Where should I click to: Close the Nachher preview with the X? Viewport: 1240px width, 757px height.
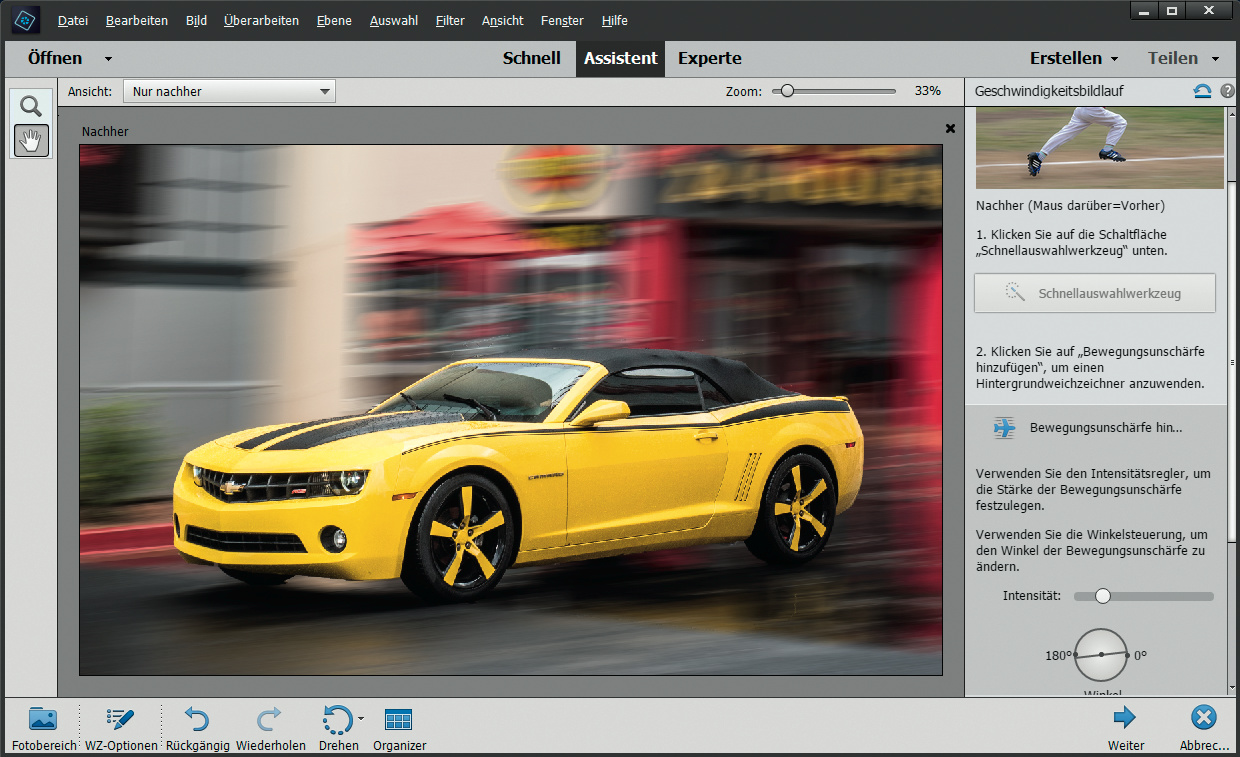click(x=950, y=128)
